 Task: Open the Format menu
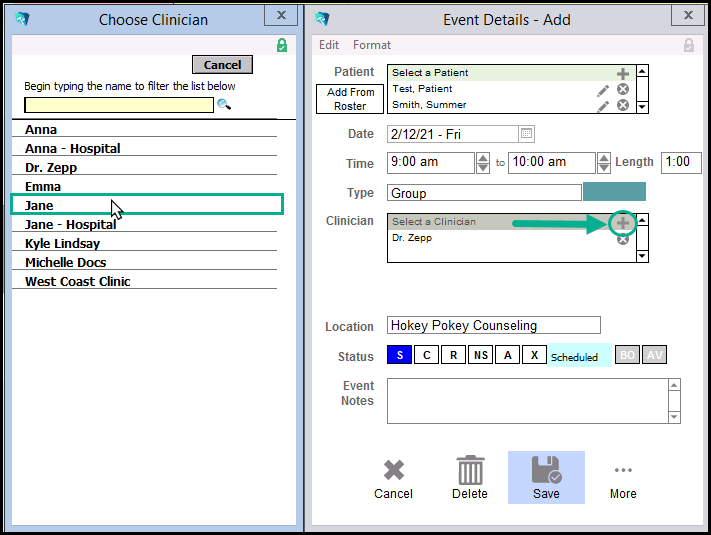[x=372, y=45]
